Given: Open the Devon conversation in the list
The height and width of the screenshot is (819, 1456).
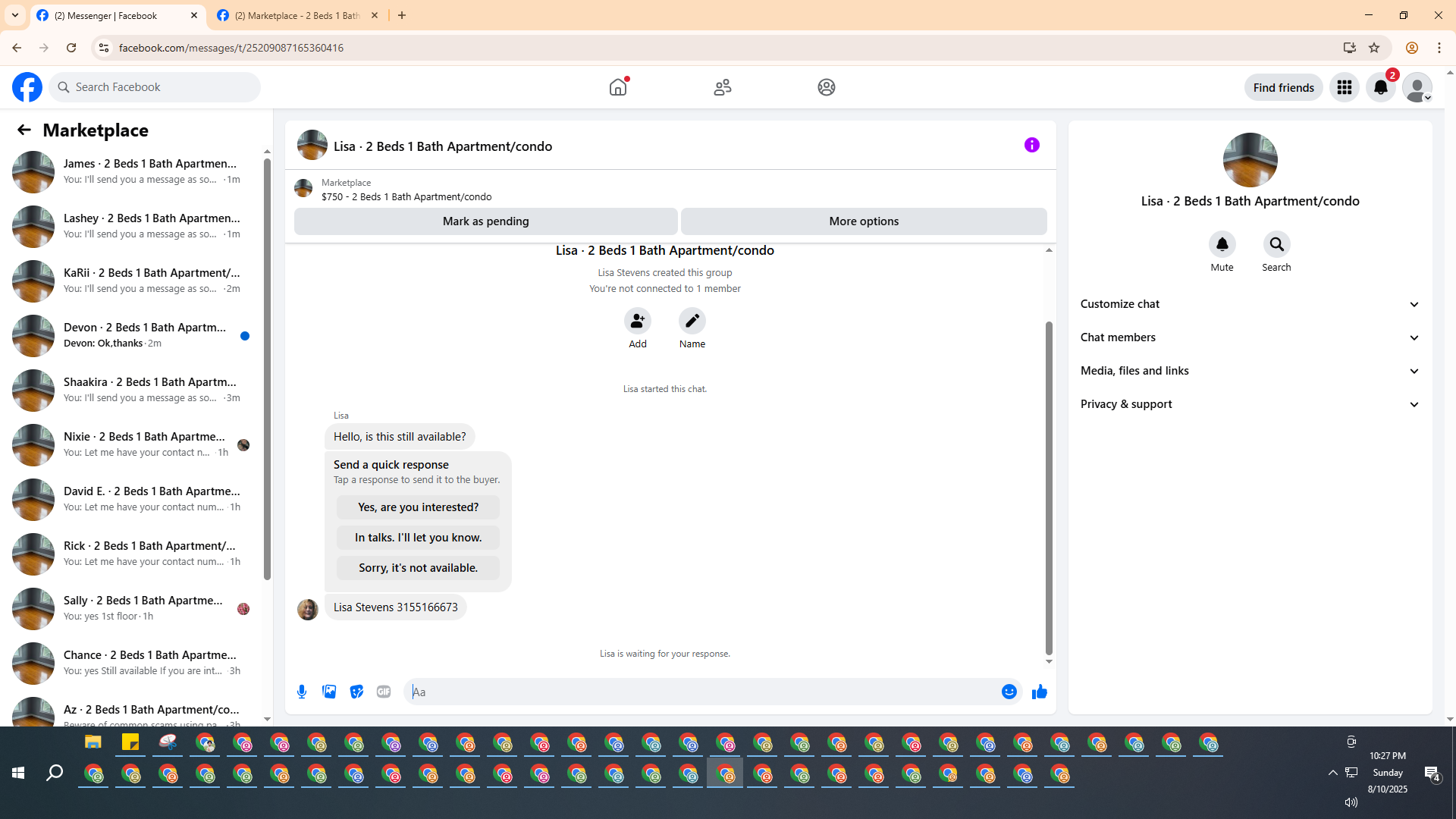Looking at the screenshot, I should pos(144,335).
